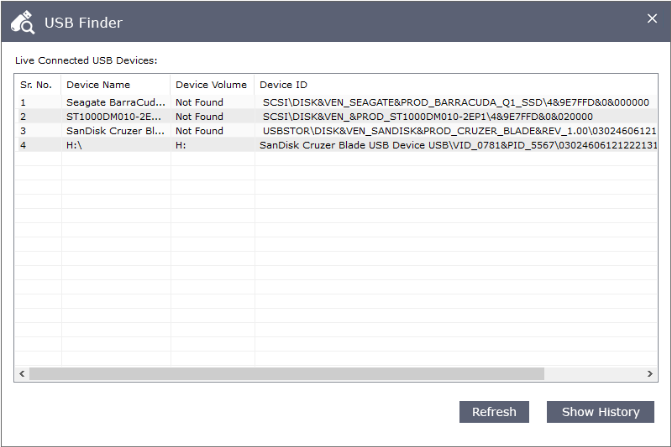
Task: Click the Device Name column header
Action: [x=98, y=85]
